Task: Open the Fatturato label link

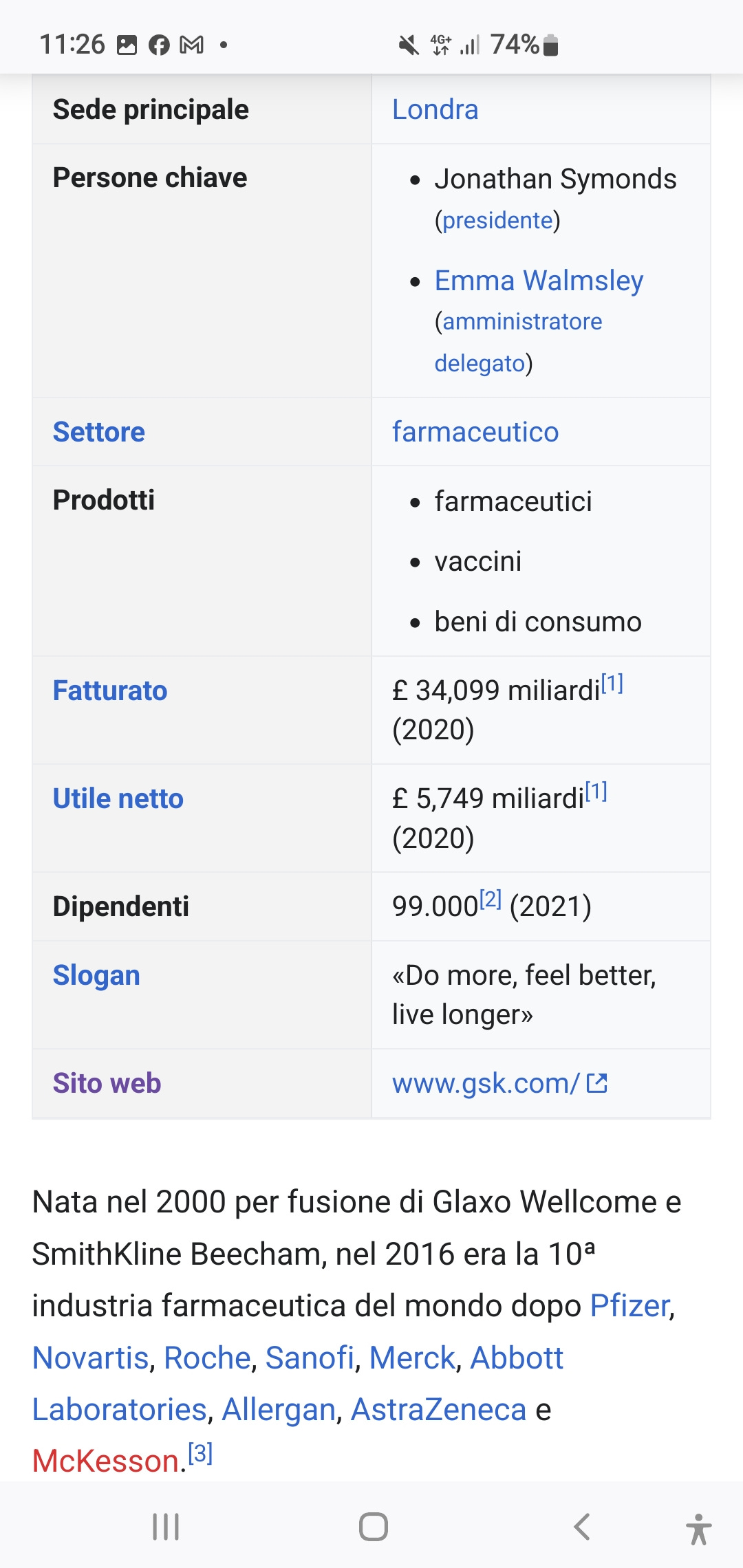Action: pos(110,690)
